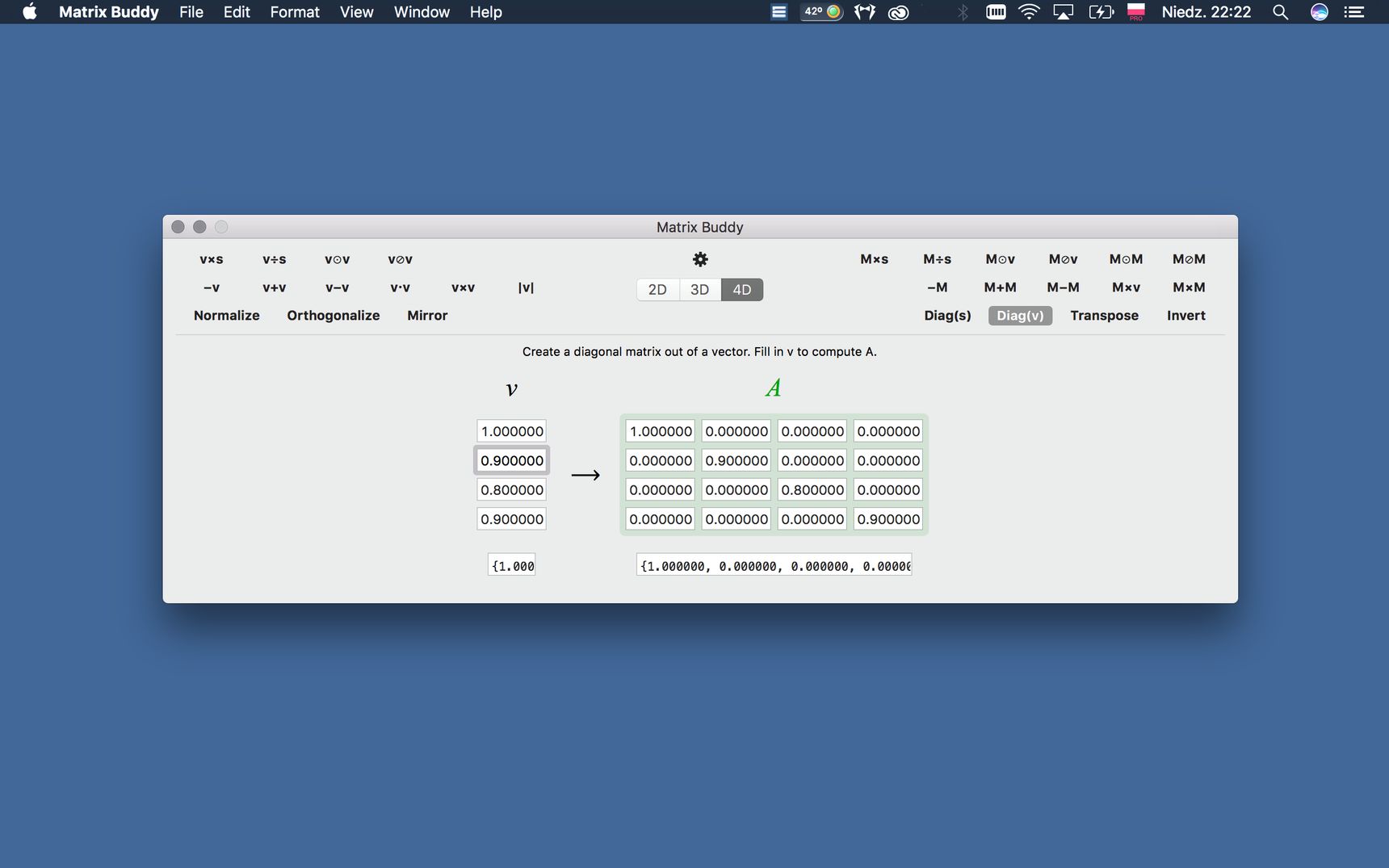Select M÷s matrix-scalar divide
This screenshot has height=868, width=1389.
938,259
